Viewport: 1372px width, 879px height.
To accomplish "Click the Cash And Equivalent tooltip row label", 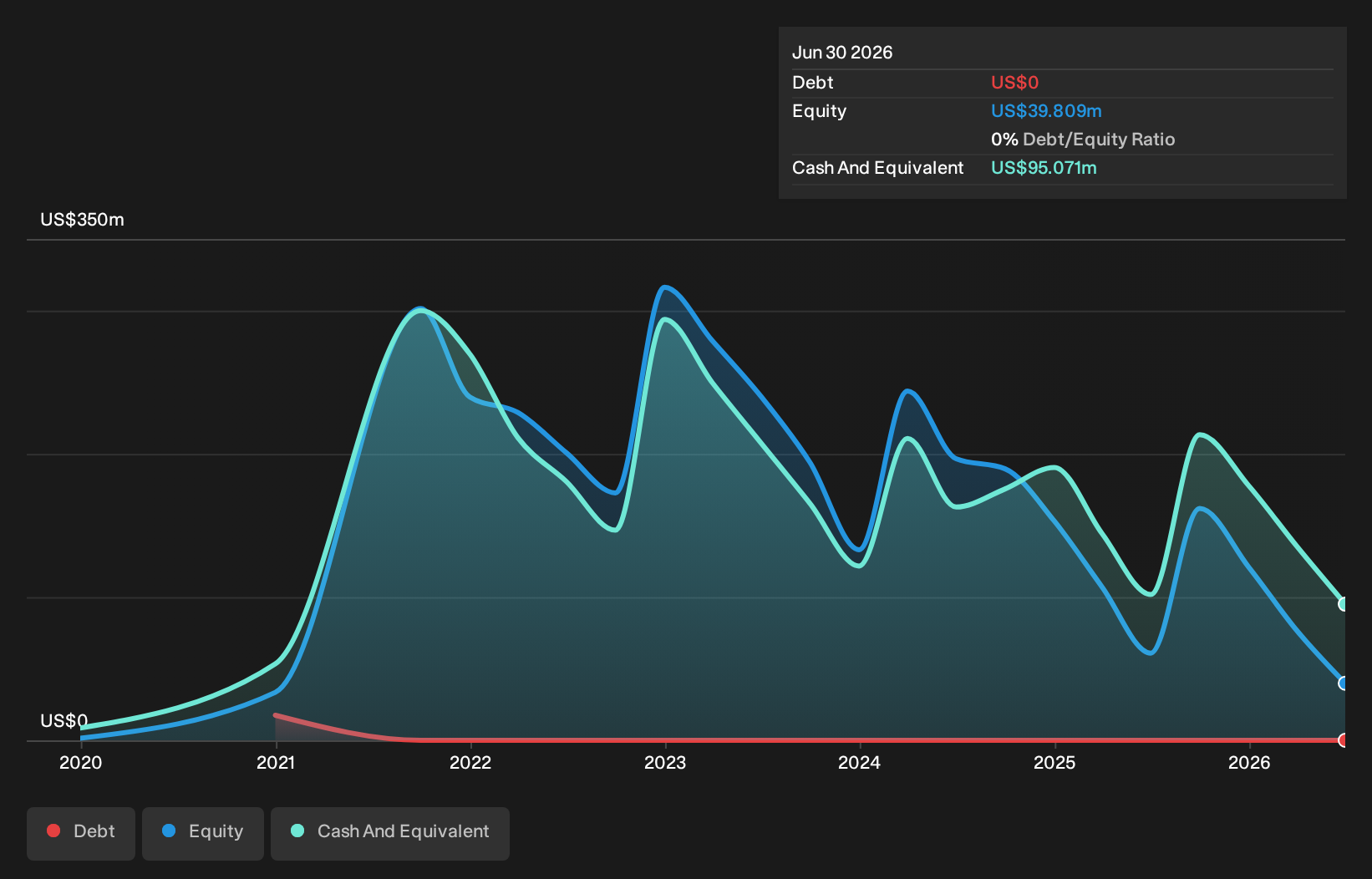I will pos(878,168).
